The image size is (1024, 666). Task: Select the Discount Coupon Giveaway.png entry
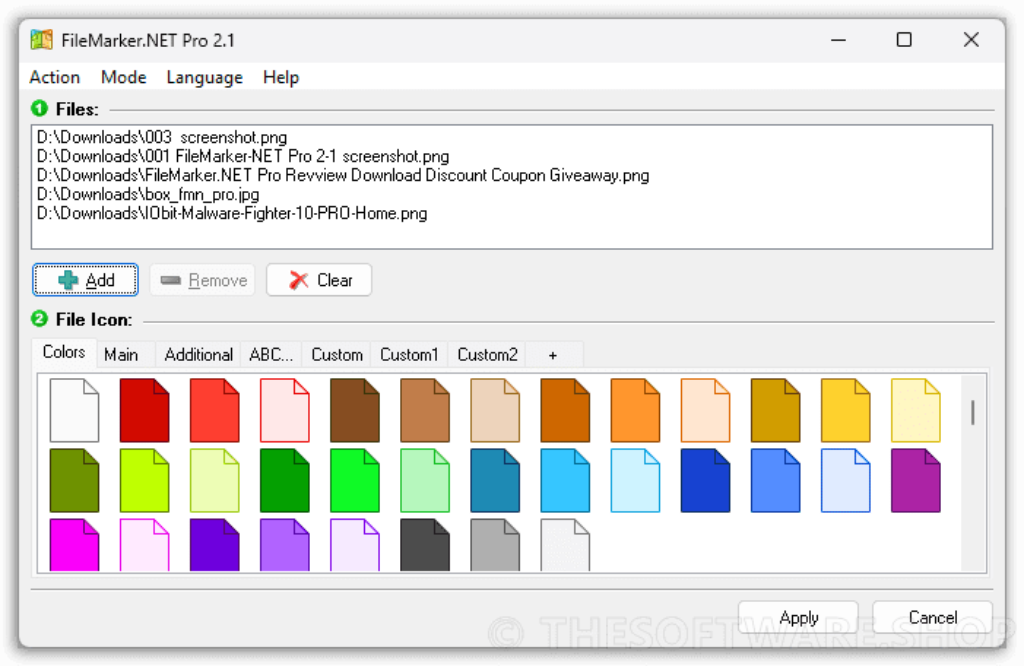coord(343,175)
